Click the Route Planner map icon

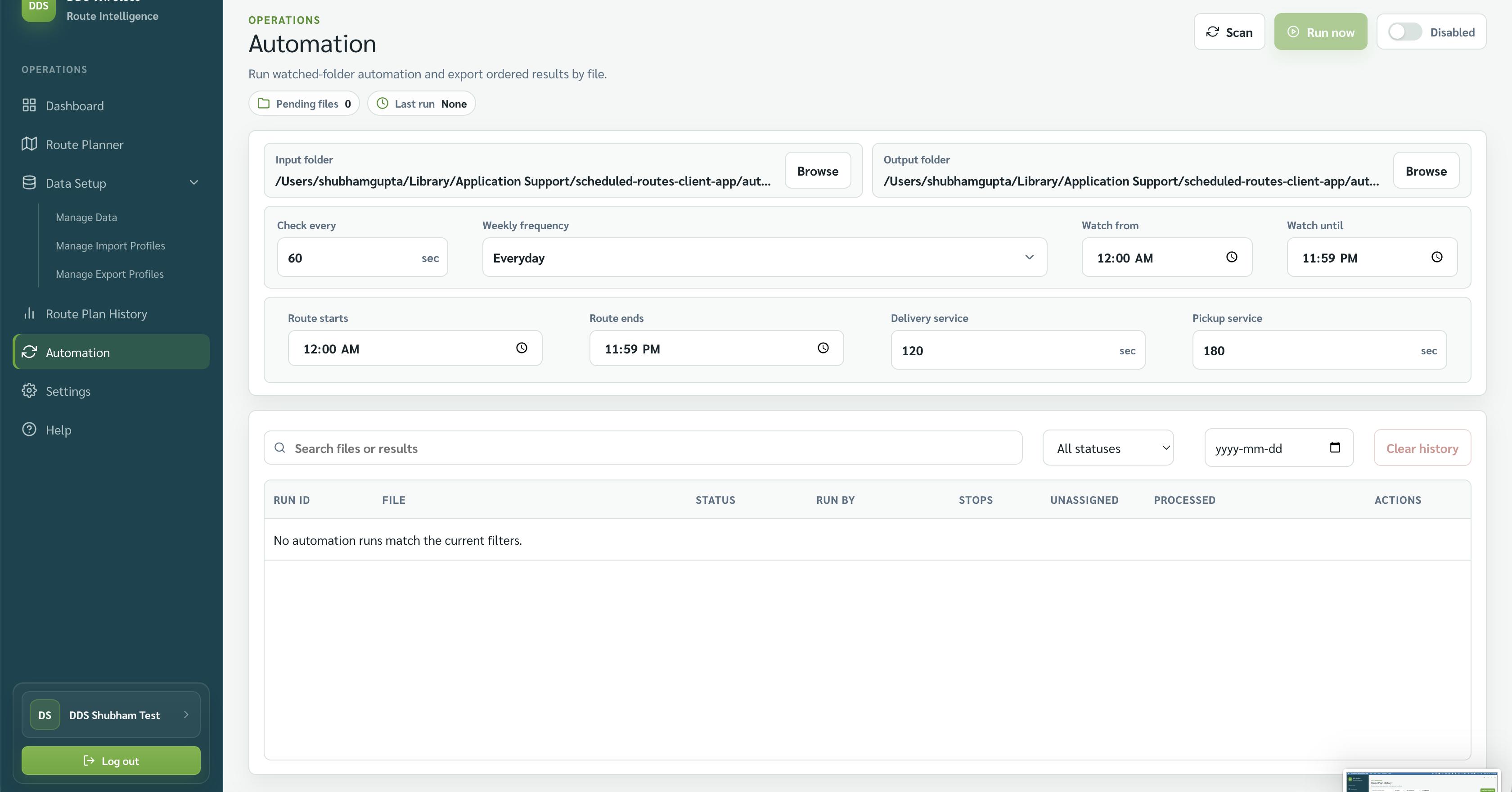point(29,144)
